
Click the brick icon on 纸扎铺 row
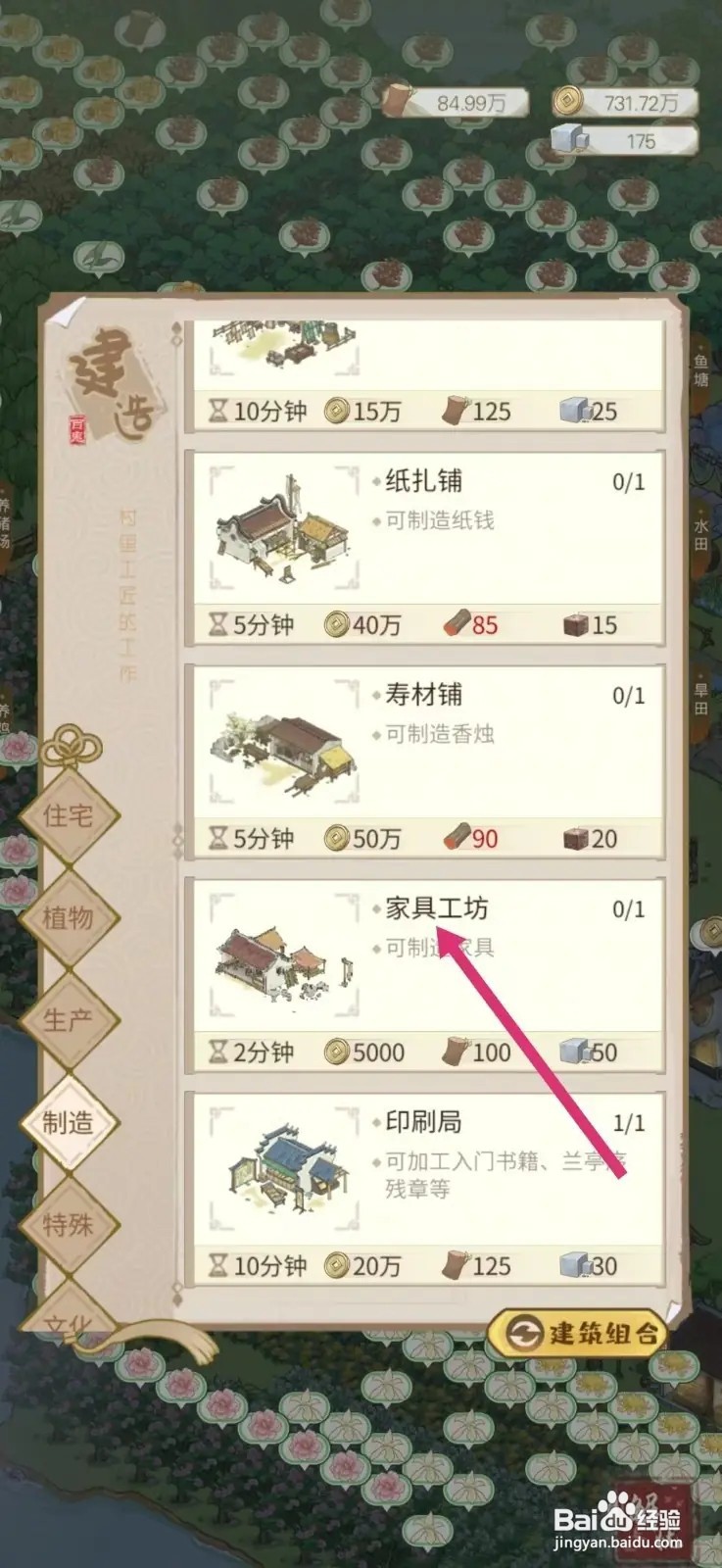tap(575, 624)
